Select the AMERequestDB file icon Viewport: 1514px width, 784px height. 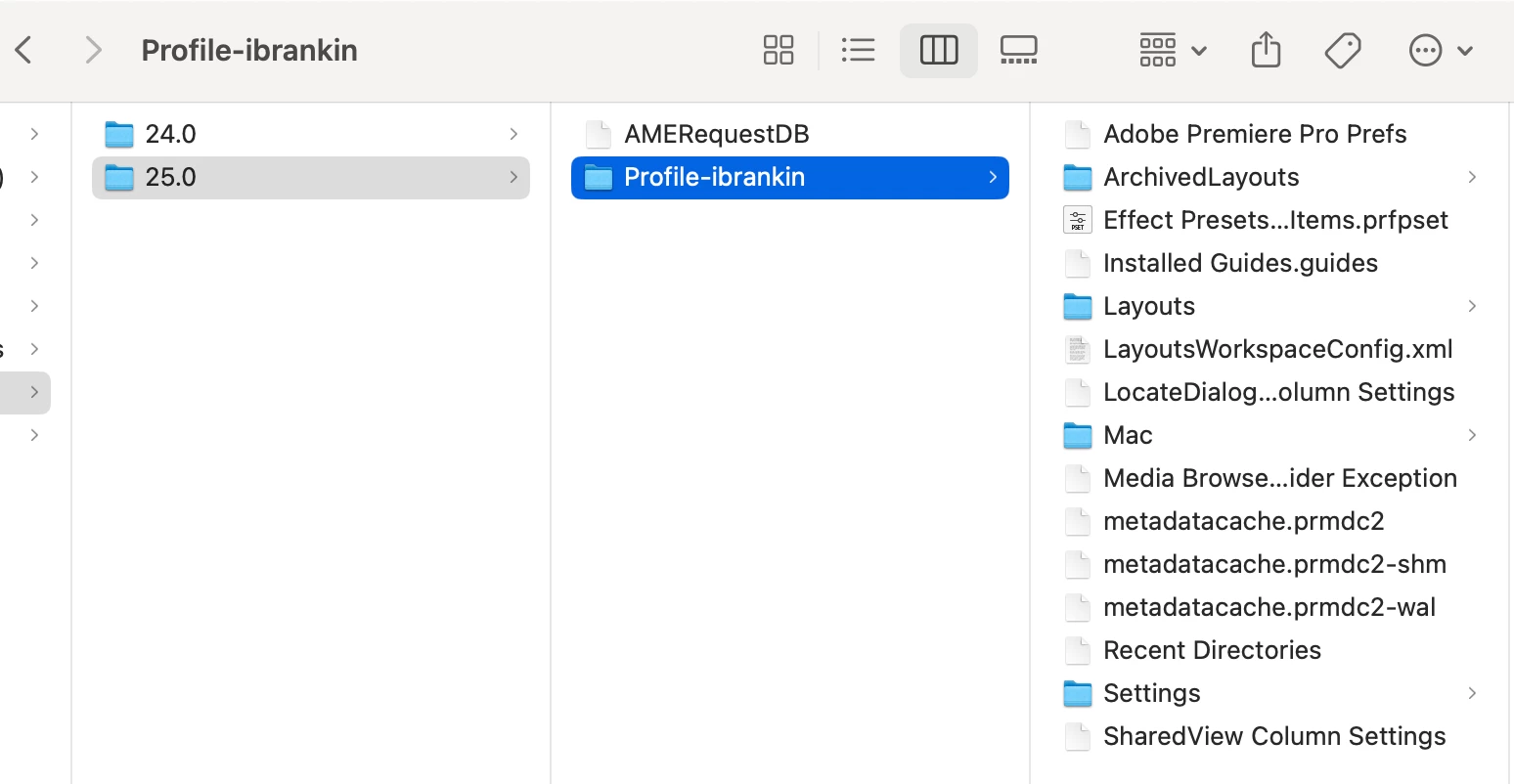click(599, 134)
